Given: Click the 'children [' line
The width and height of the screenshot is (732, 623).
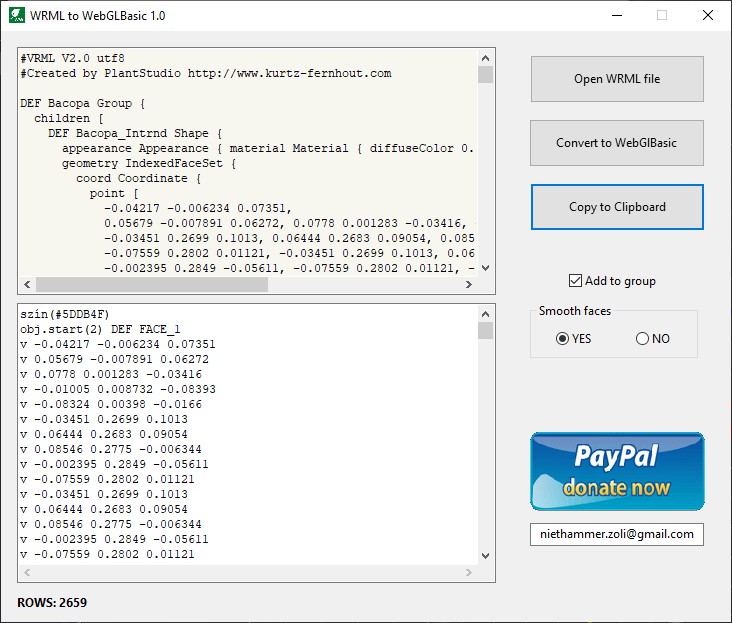Looking at the screenshot, I should pyautogui.click(x=69, y=118).
